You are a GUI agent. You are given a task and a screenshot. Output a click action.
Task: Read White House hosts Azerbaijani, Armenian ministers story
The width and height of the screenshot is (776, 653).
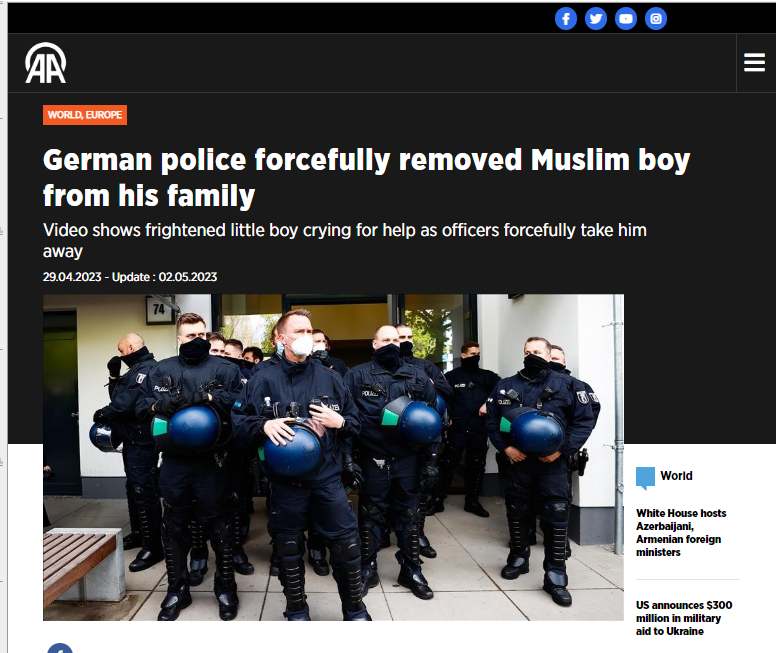click(681, 533)
